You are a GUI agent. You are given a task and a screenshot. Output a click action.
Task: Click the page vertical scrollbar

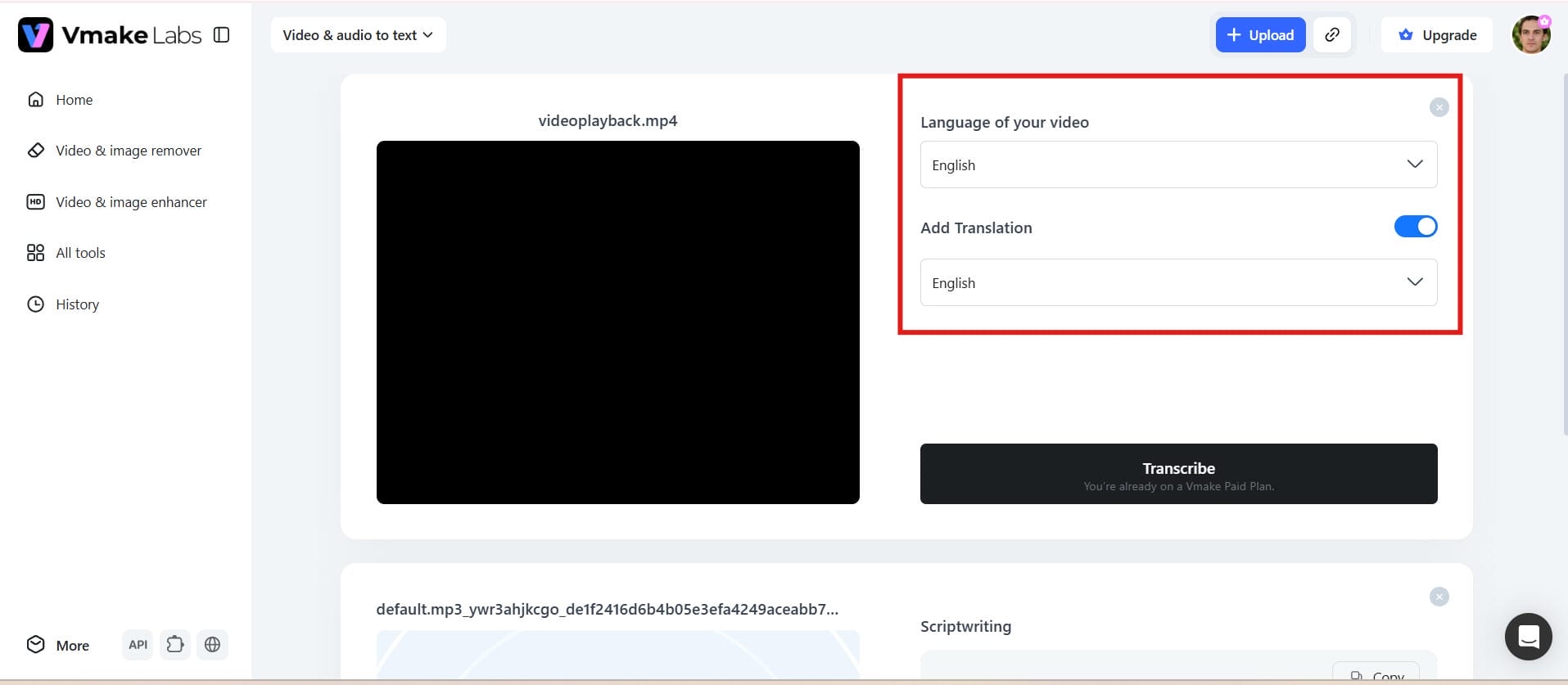[1565, 254]
